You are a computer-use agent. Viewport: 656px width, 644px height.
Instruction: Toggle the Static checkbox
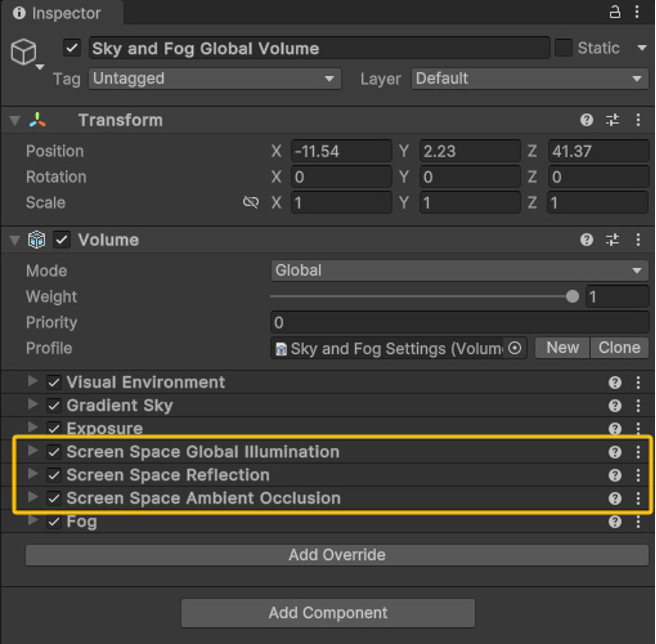click(x=563, y=48)
